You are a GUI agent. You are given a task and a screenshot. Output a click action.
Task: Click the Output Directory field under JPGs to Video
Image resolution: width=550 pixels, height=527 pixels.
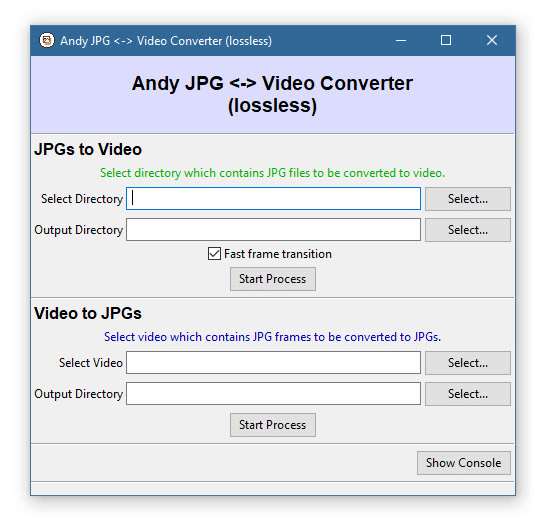tap(273, 229)
